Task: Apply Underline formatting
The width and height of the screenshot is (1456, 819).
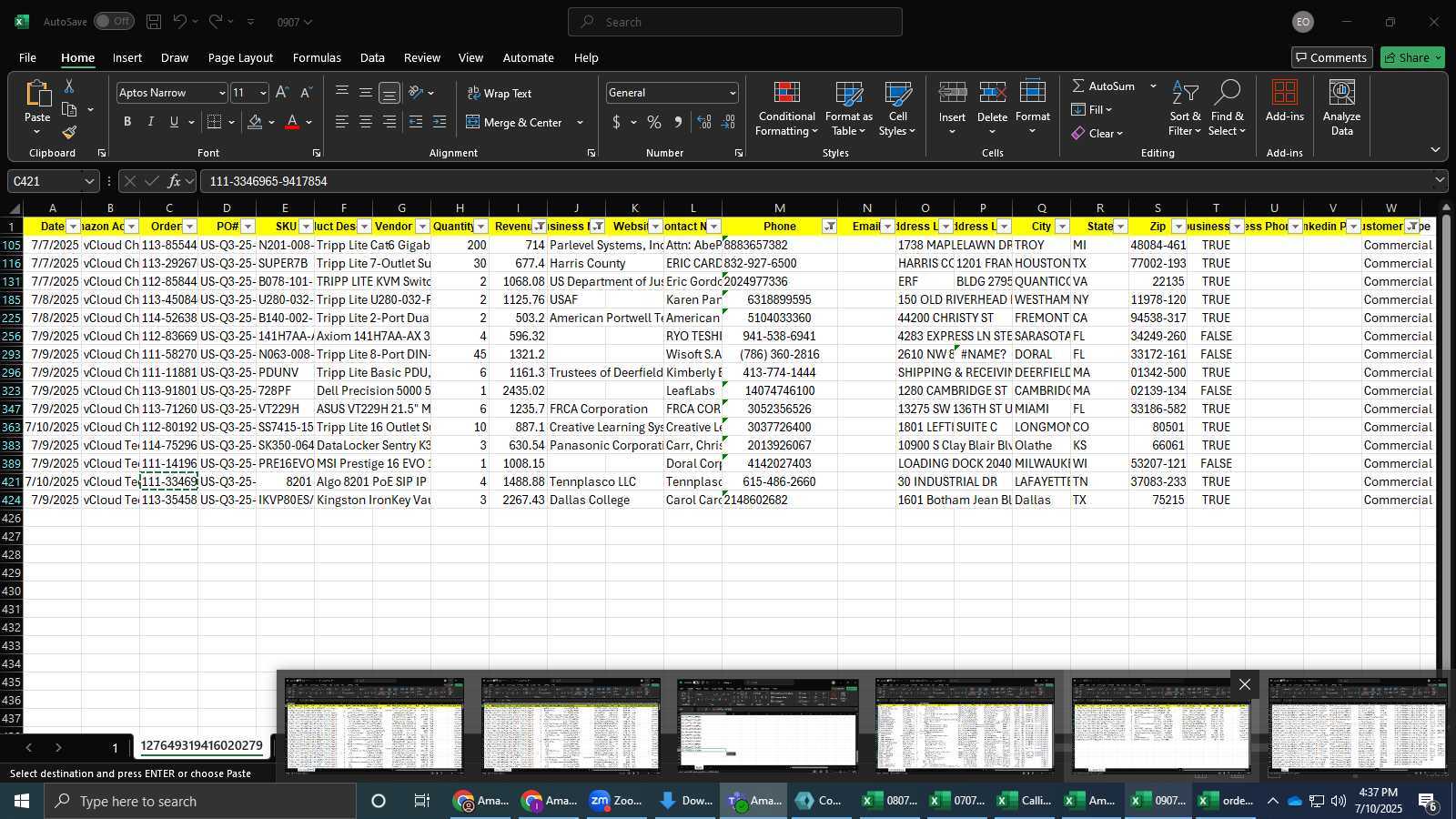Action: tap(174, 122)
